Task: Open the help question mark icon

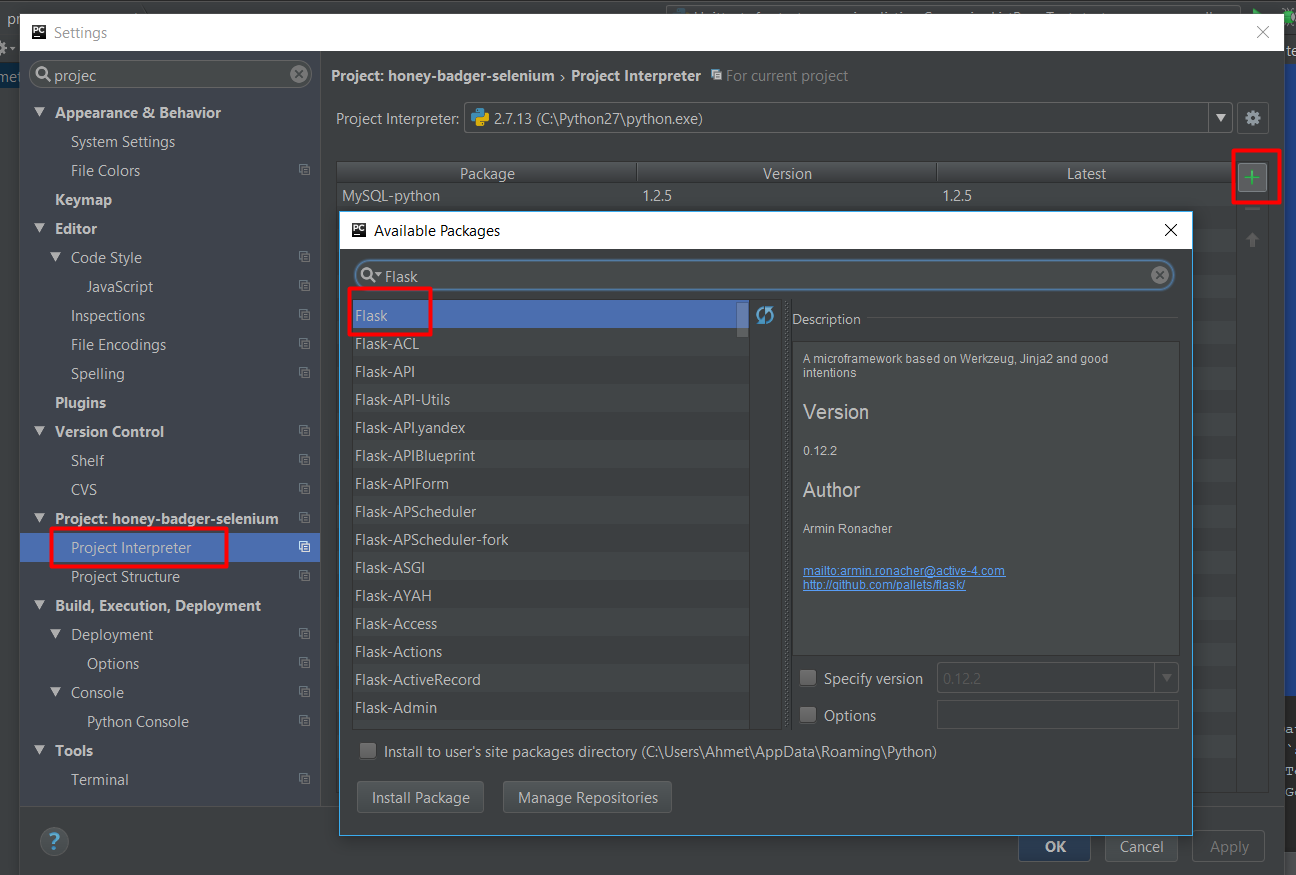Action: tap(54, 841)
